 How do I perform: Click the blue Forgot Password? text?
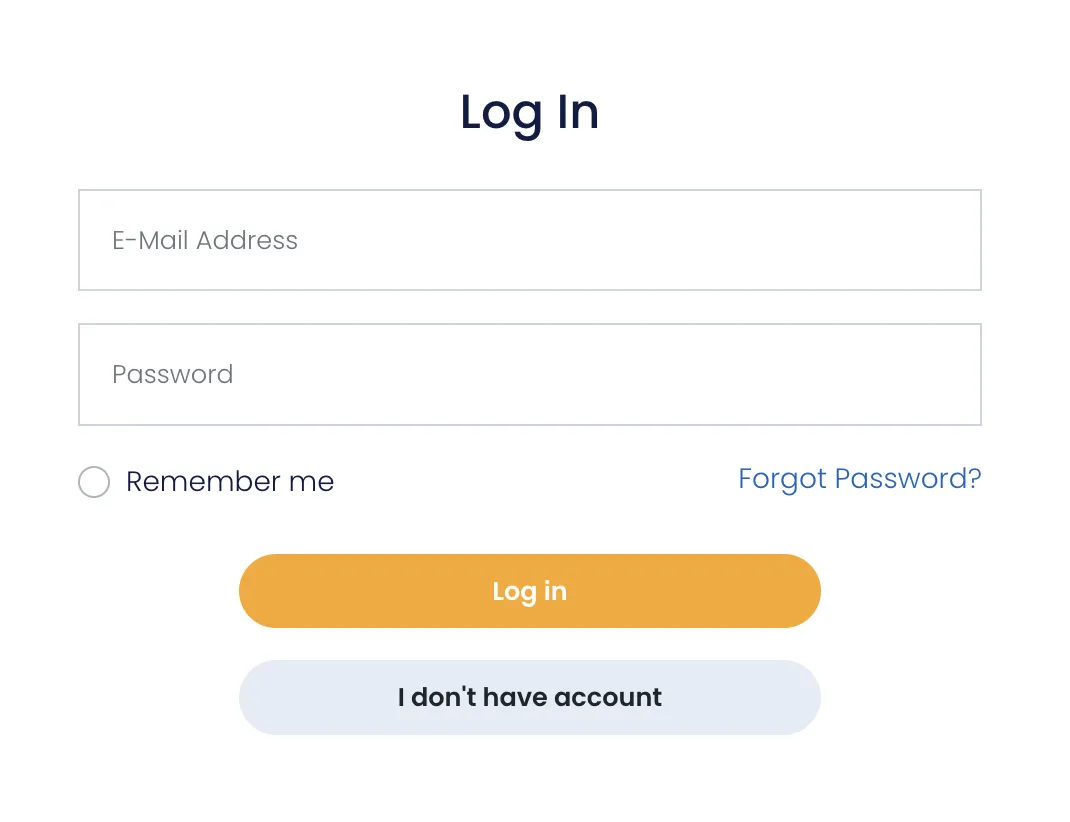tap(859, 479)
